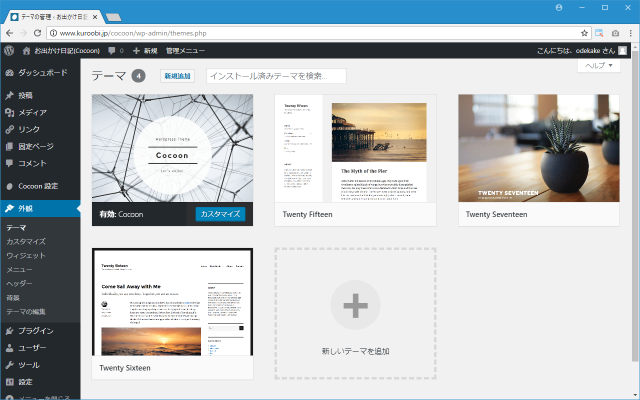Click the address bar URL
640x400 pixels.
coord(133,33)
